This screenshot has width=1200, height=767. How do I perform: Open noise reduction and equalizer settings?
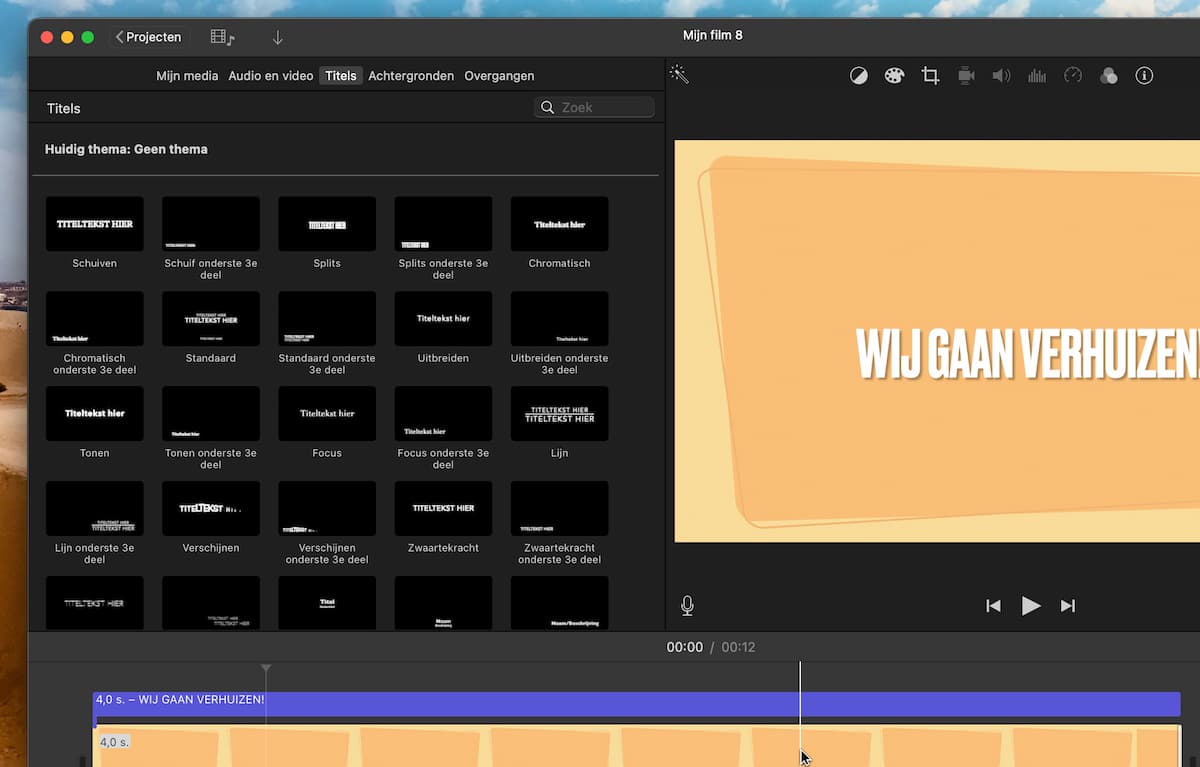click(1037, 76)
